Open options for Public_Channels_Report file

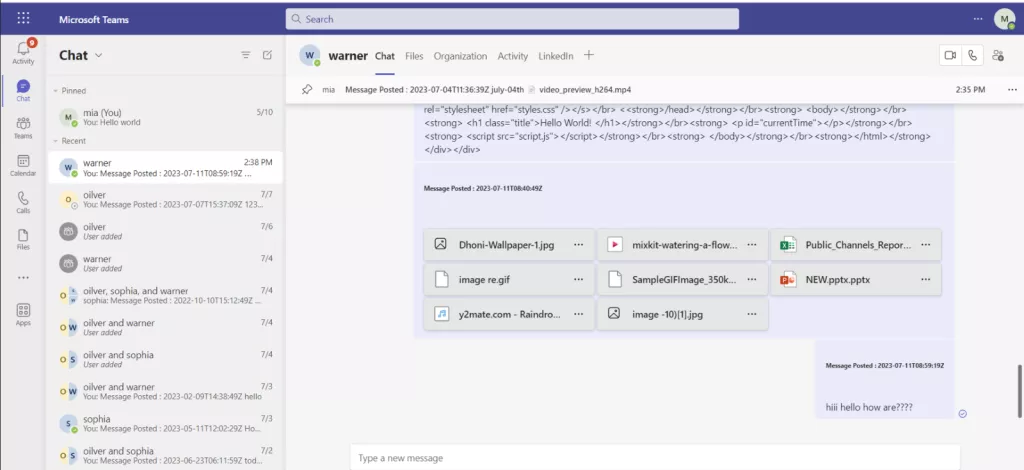pyautogui.click(x=925, y=245)
